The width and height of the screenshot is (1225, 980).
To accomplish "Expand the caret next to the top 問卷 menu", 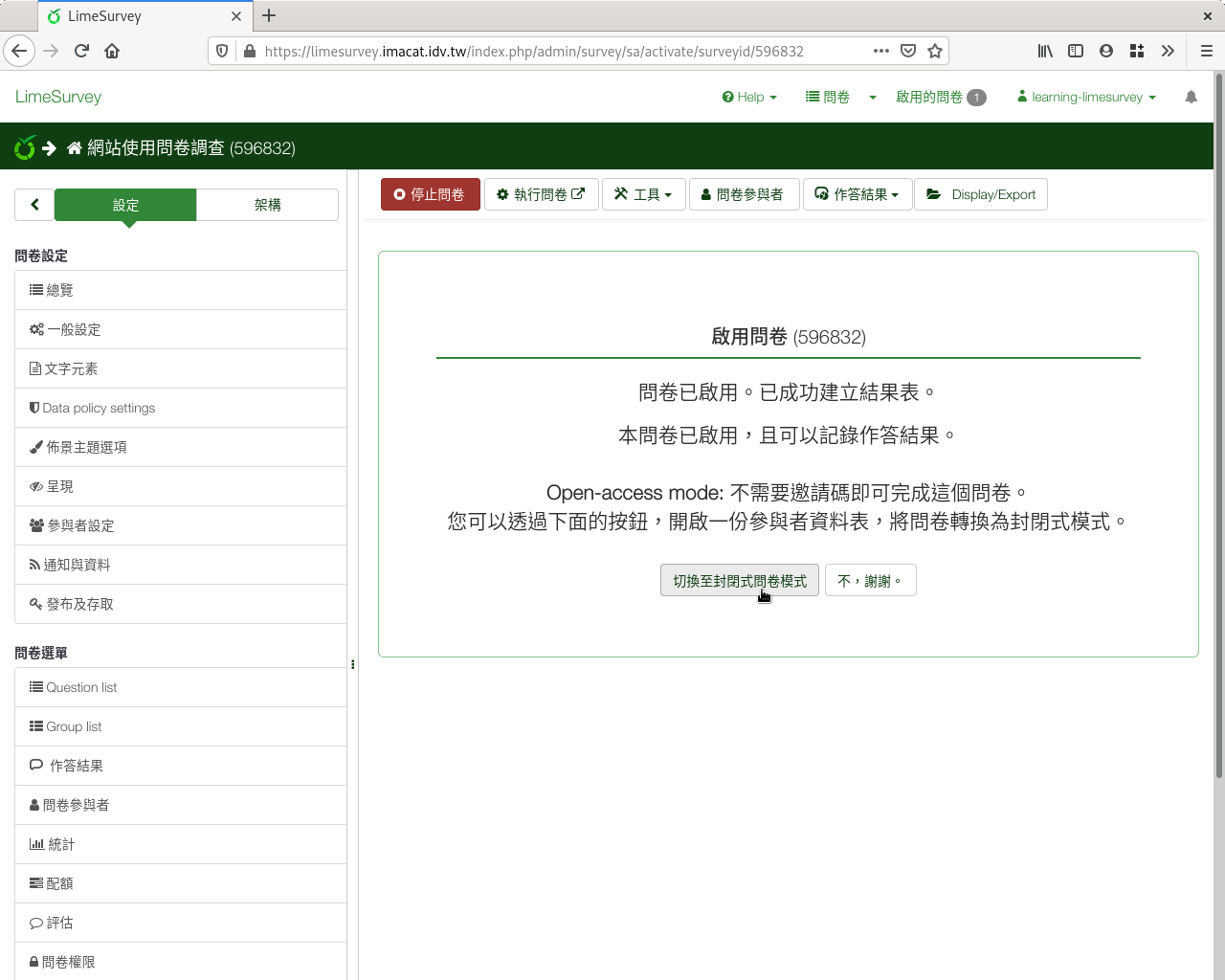I will click(x=873, y=98).
